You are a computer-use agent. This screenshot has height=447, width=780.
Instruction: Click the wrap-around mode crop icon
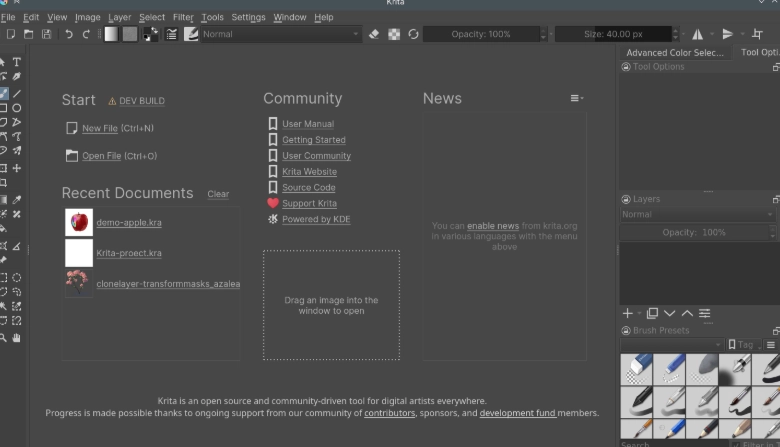click(x=757, y=34)
